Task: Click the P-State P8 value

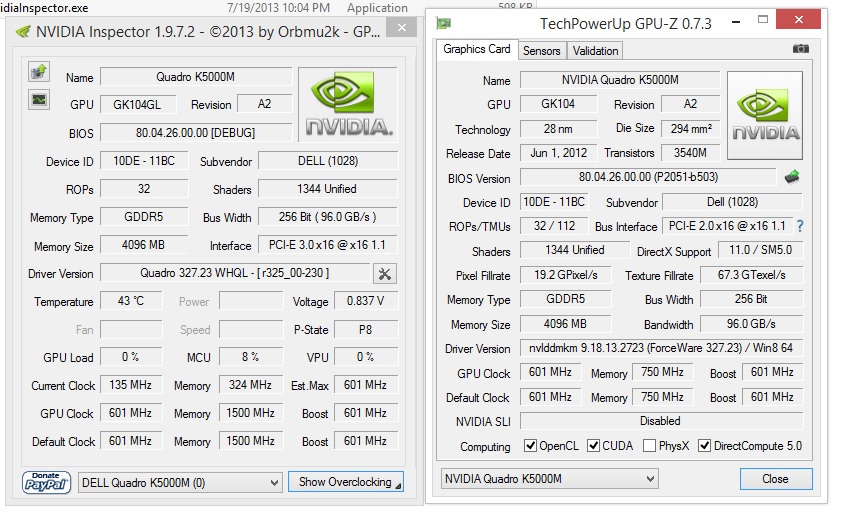Action: click(x=366, y=329)
